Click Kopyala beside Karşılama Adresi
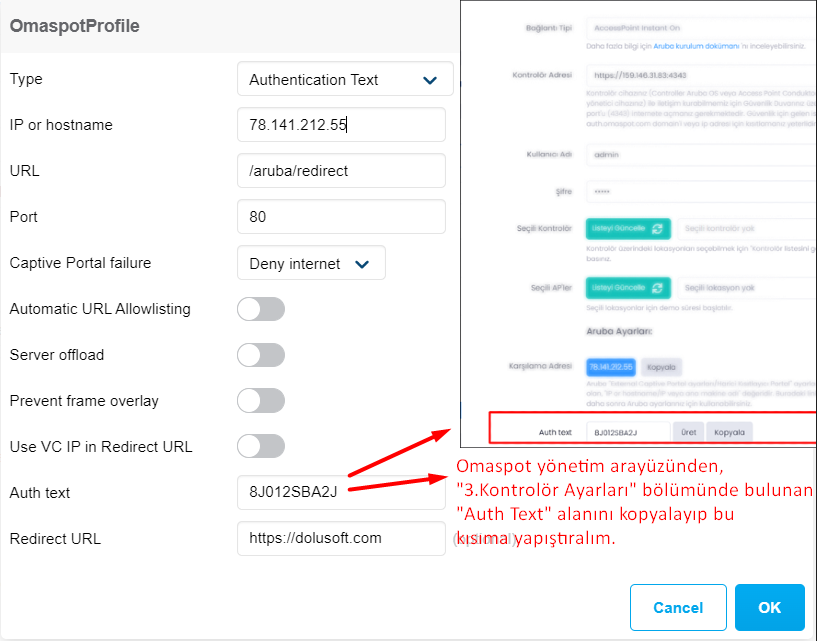 [661, 367]
